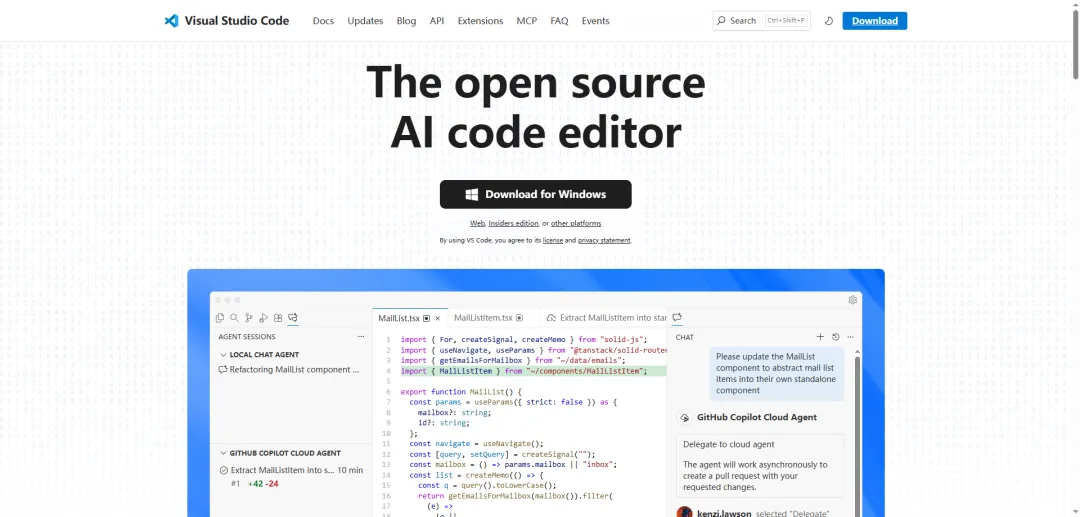Click the Windows logo in the download button

(472, 194)
